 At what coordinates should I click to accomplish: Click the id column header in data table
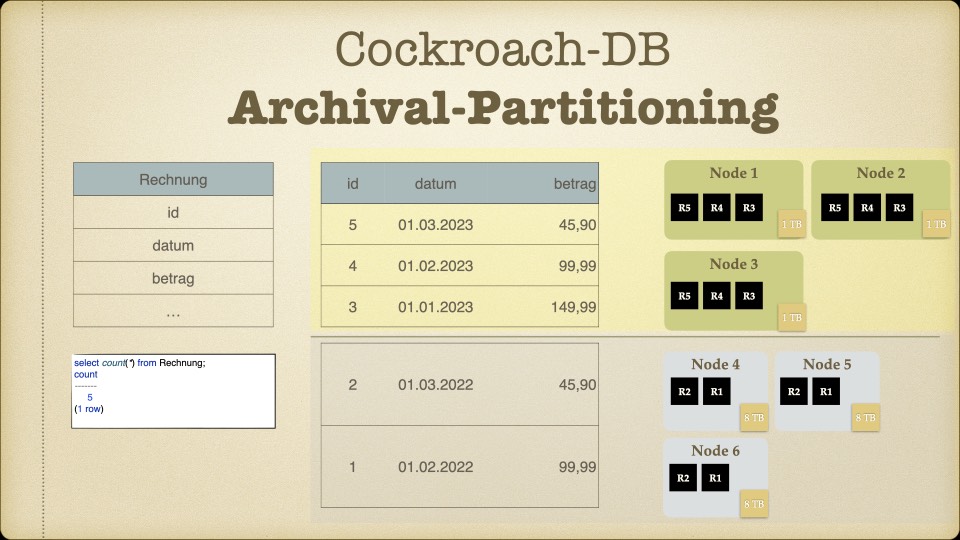point(353,184)
